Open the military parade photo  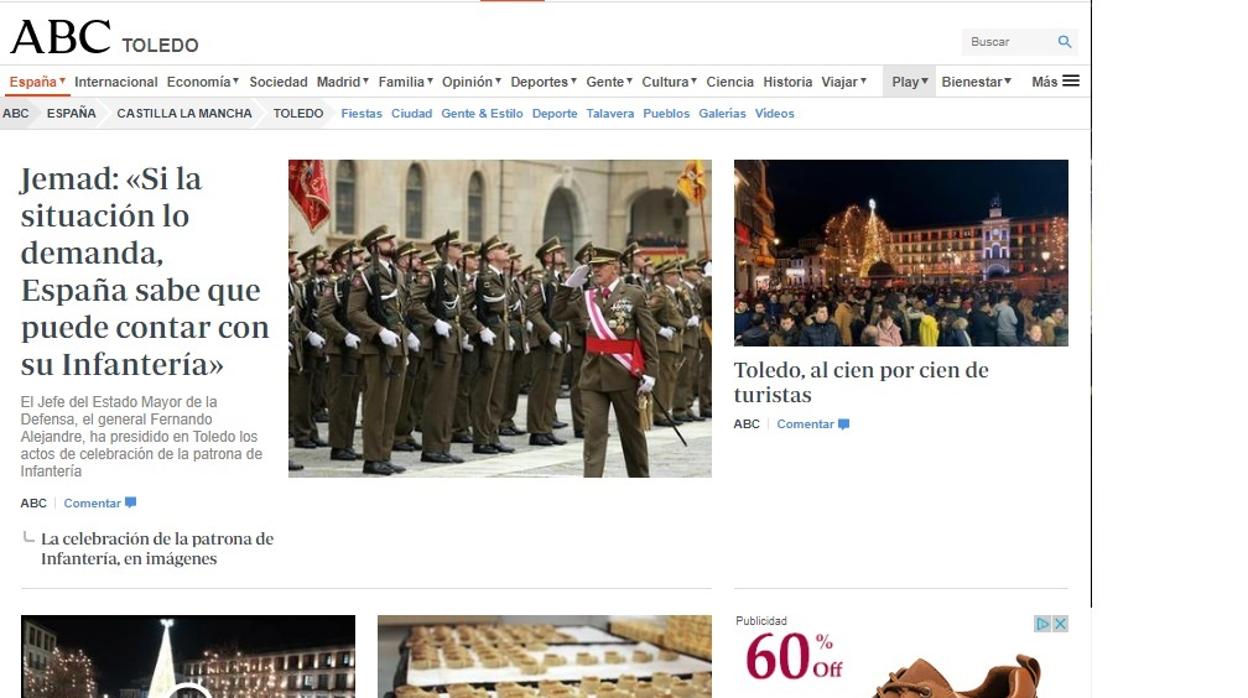pos(499,318)
